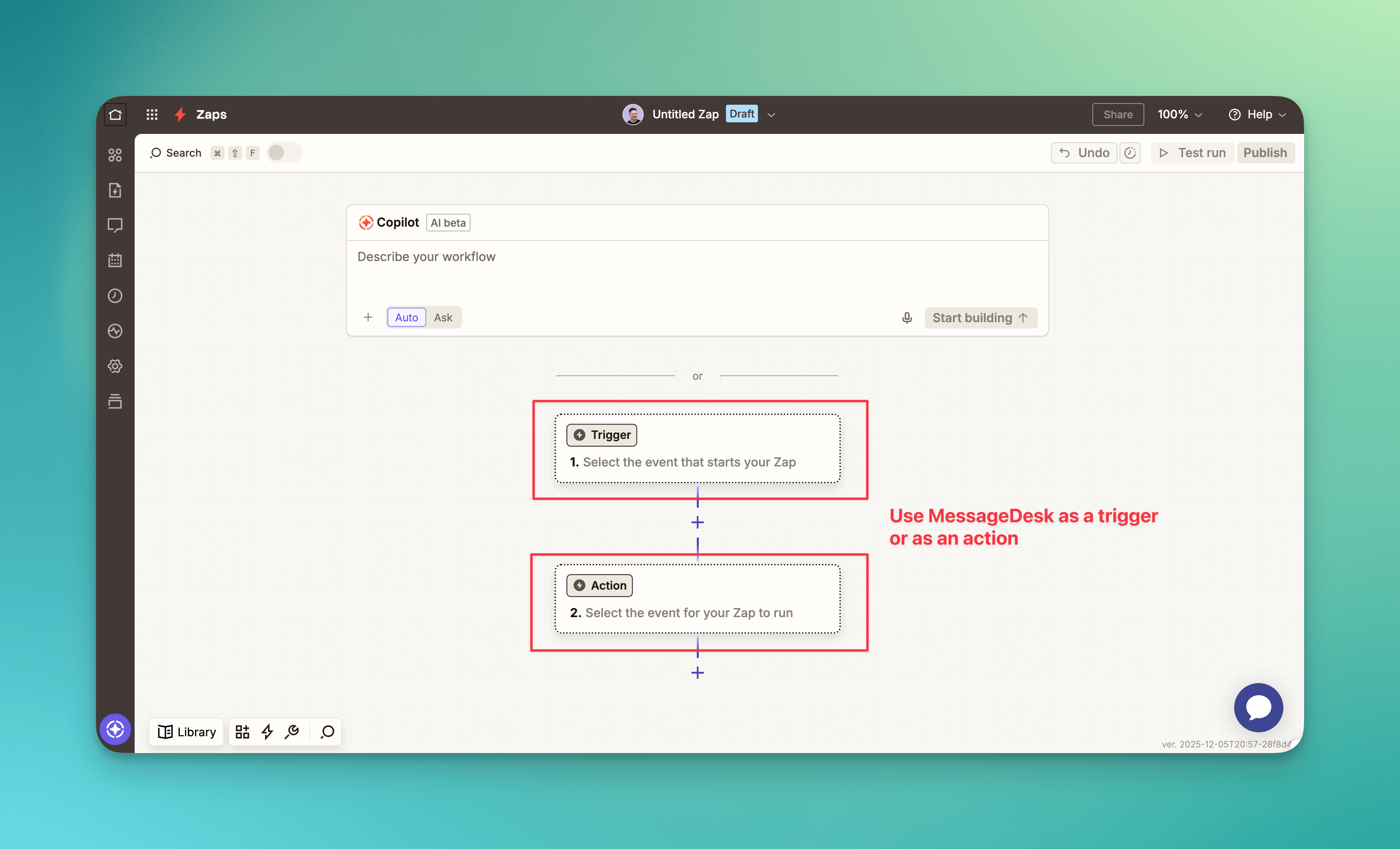
Task: Open the four-circles sidebar icon
Action: tap(115, 155)
